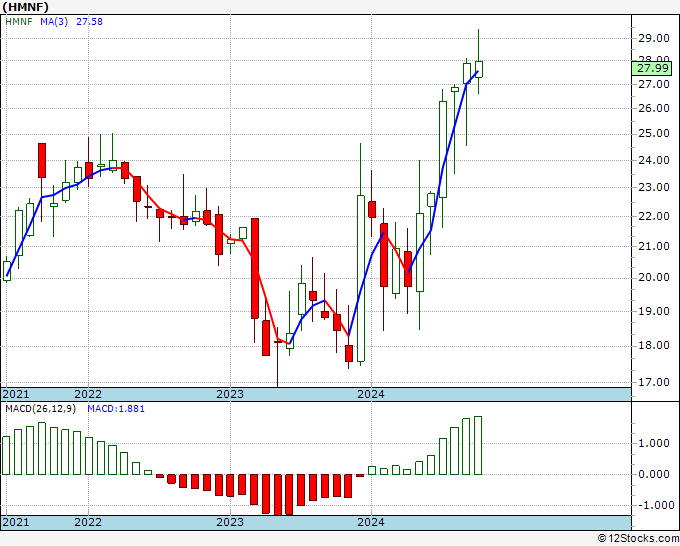Click the 2023 label on price chart timeline
Screen dimensions: 680x546
[x=230, y=394]
